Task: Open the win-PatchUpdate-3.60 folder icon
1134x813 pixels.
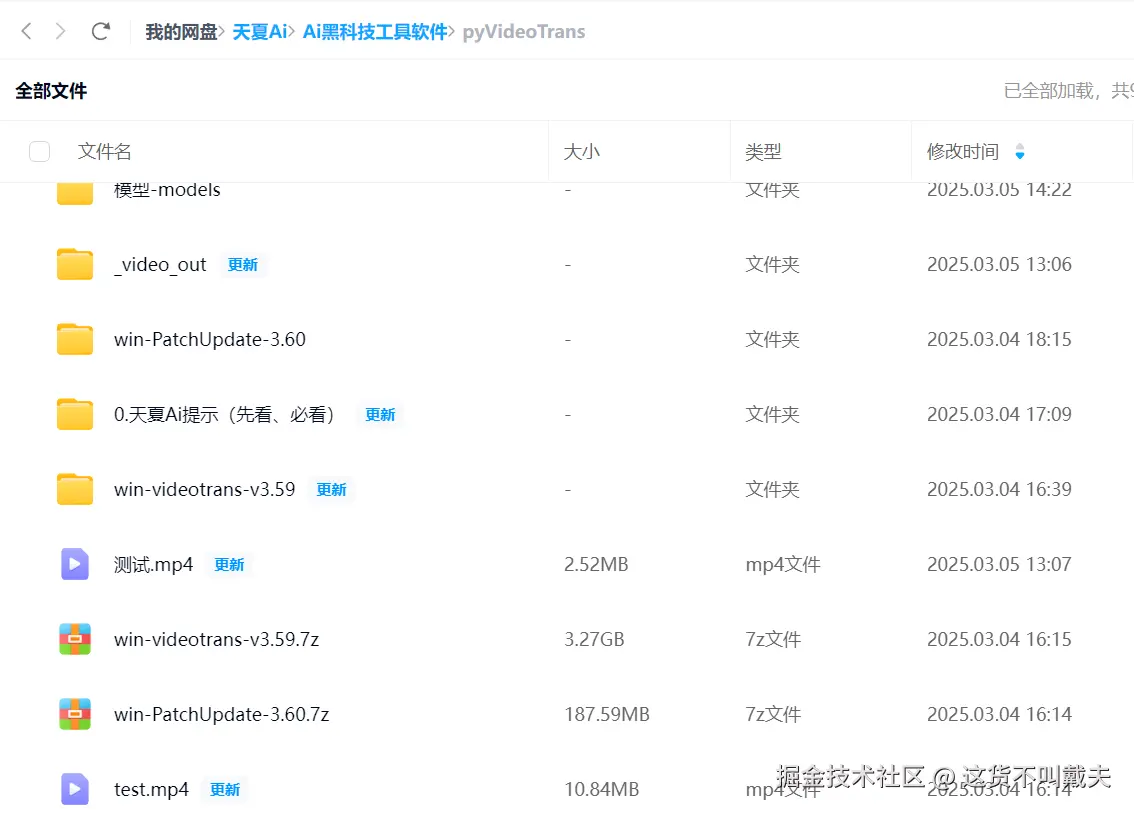Action: tap(75, 339)
